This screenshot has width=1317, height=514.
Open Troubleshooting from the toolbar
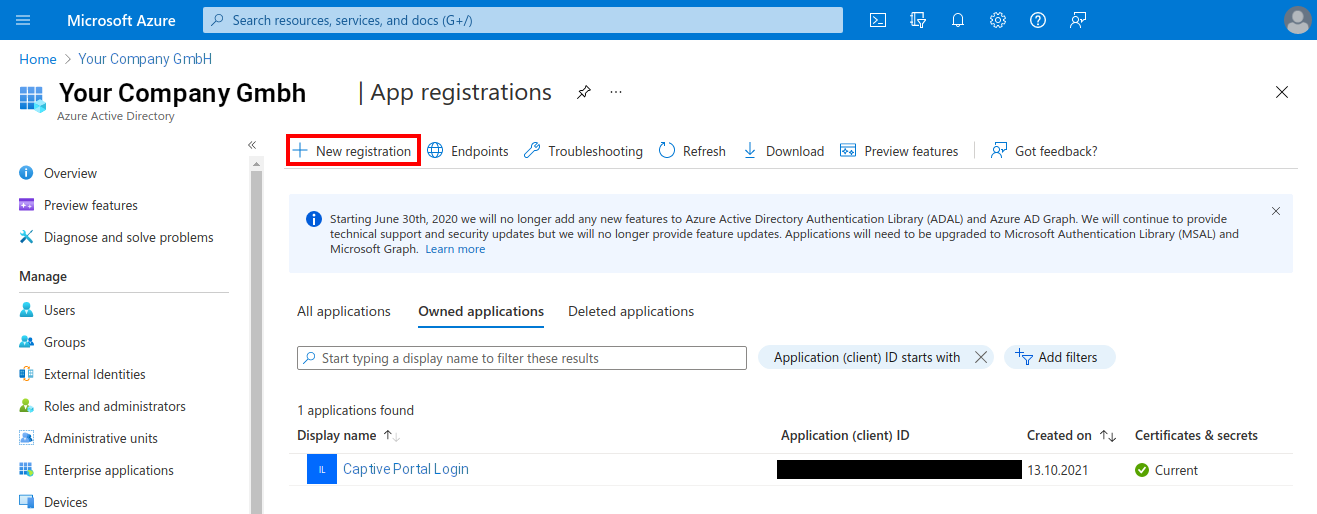(583, 151)
